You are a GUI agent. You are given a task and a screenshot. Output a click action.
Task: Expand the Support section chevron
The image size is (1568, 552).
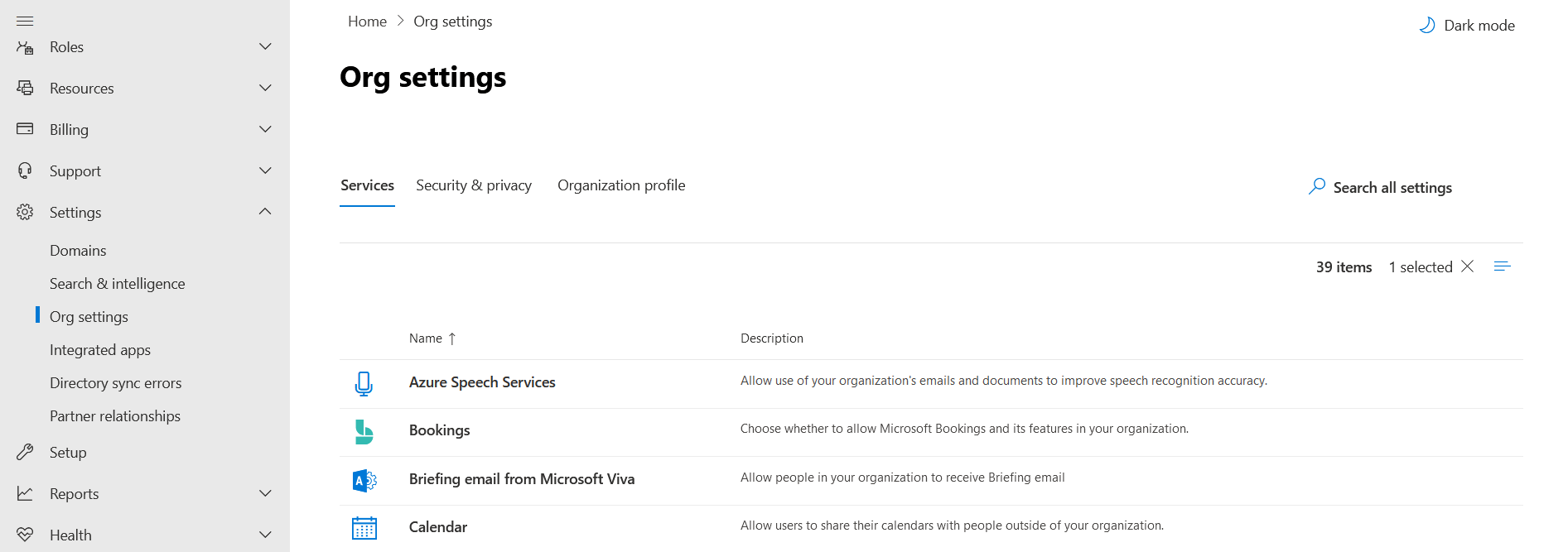pyautogui.click(x=265, y=170)
